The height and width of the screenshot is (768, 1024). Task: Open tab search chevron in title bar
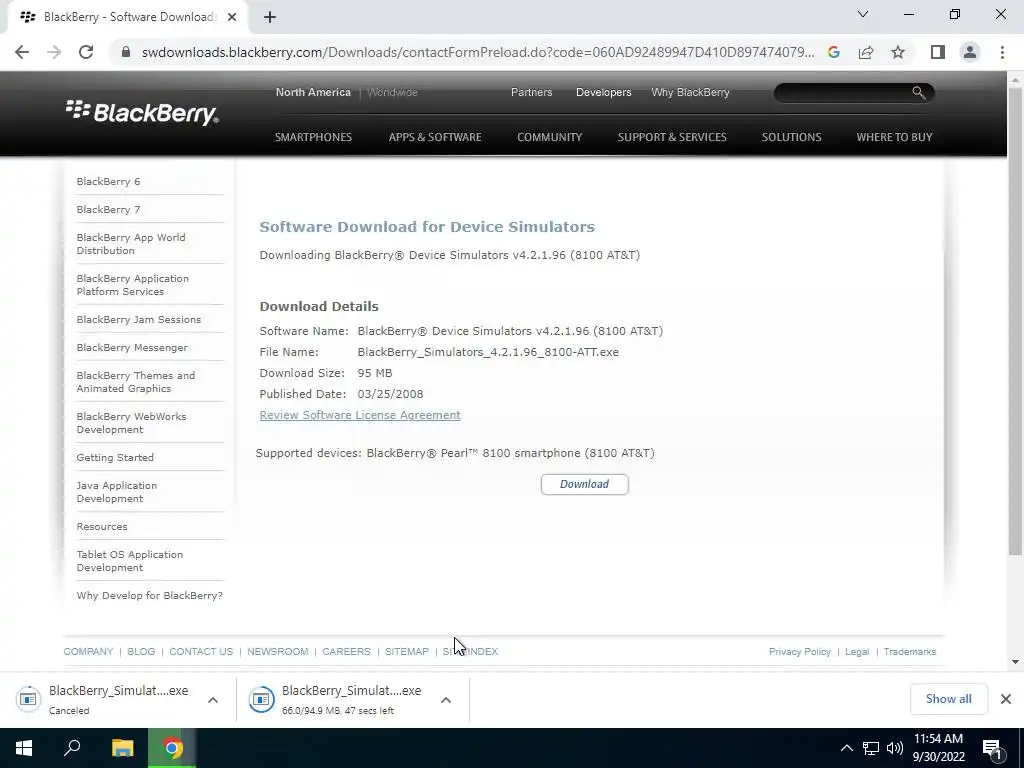(x=863, y=14)
